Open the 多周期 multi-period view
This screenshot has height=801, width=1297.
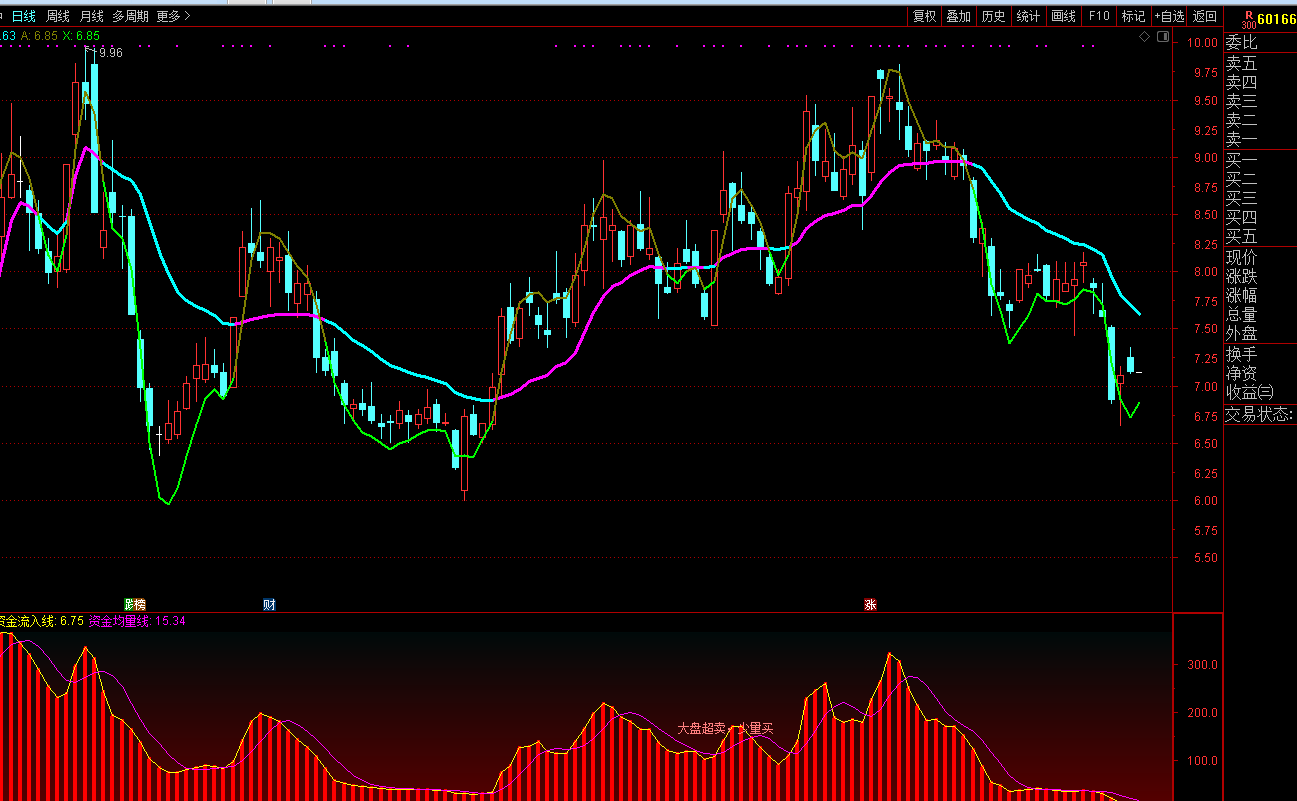(x=130, y=16)
